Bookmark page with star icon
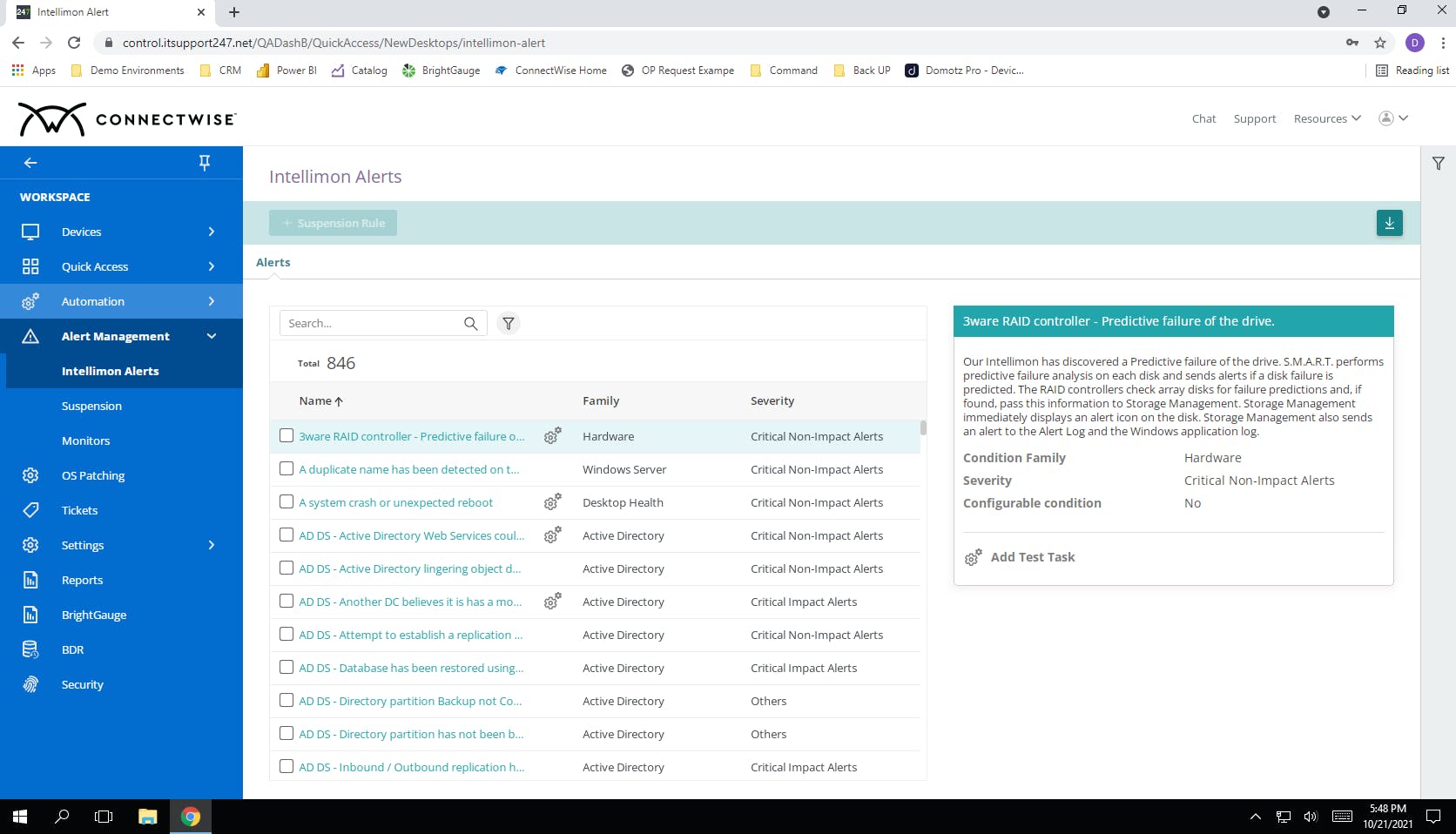The height and width of the screenshot is (834, 1456). [1380, 43]
